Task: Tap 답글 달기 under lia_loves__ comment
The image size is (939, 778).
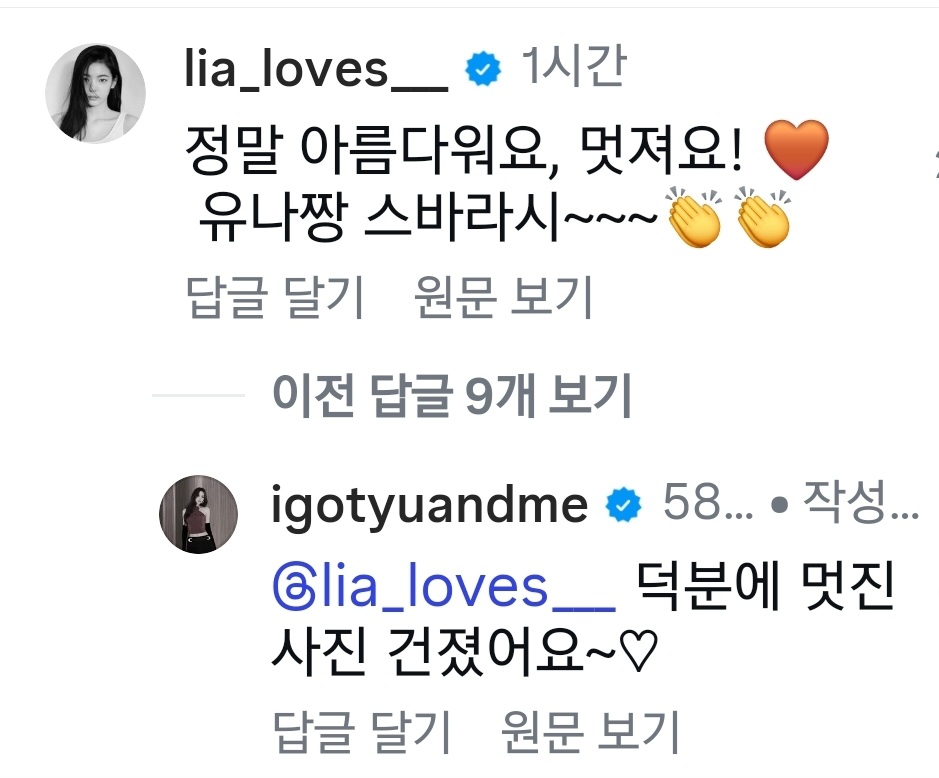Action: point(276,297)
